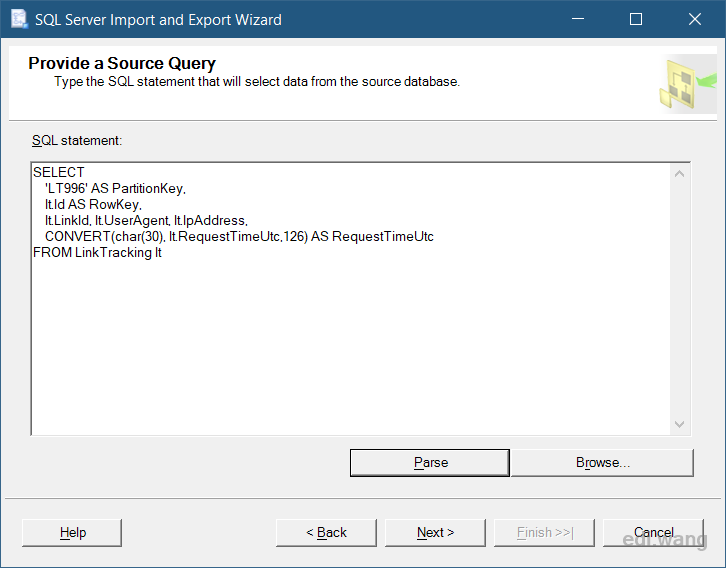Viewport: 726px width, 568px height.
Task: Click the 'LT996' AS PartitionKey line
Action: click(115, 188)
